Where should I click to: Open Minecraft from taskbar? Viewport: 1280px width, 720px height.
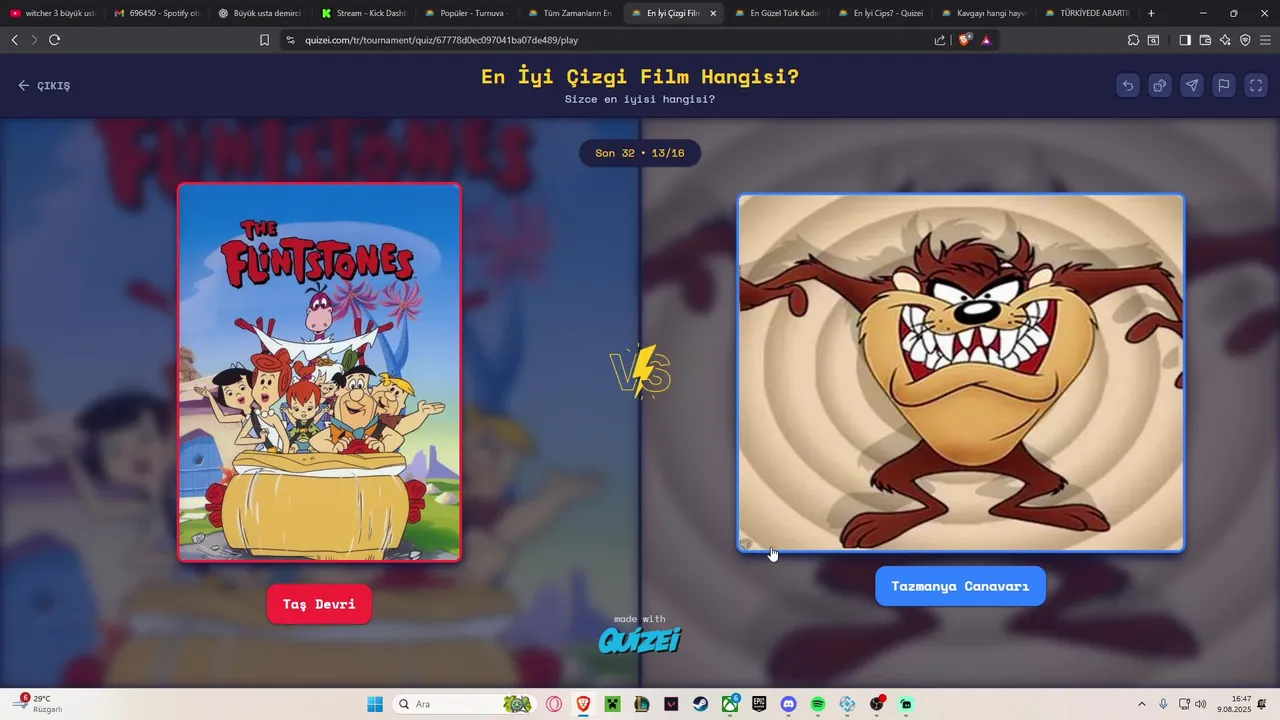612,704
